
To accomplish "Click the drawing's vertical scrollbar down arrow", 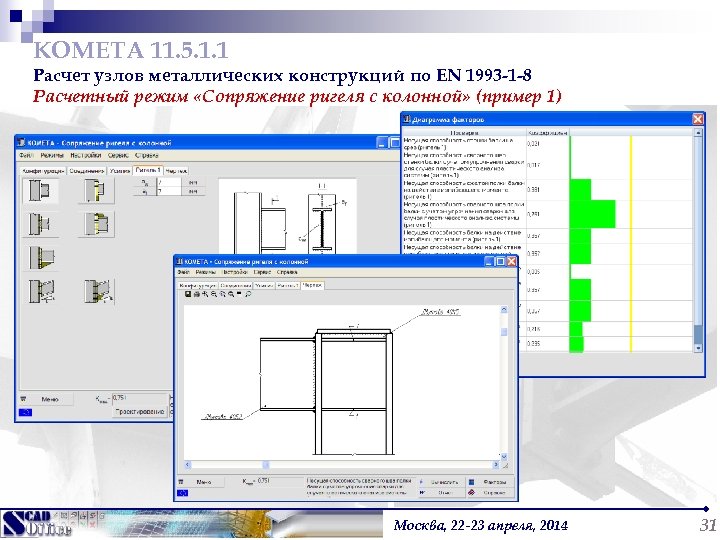I will tap(504, 457).
